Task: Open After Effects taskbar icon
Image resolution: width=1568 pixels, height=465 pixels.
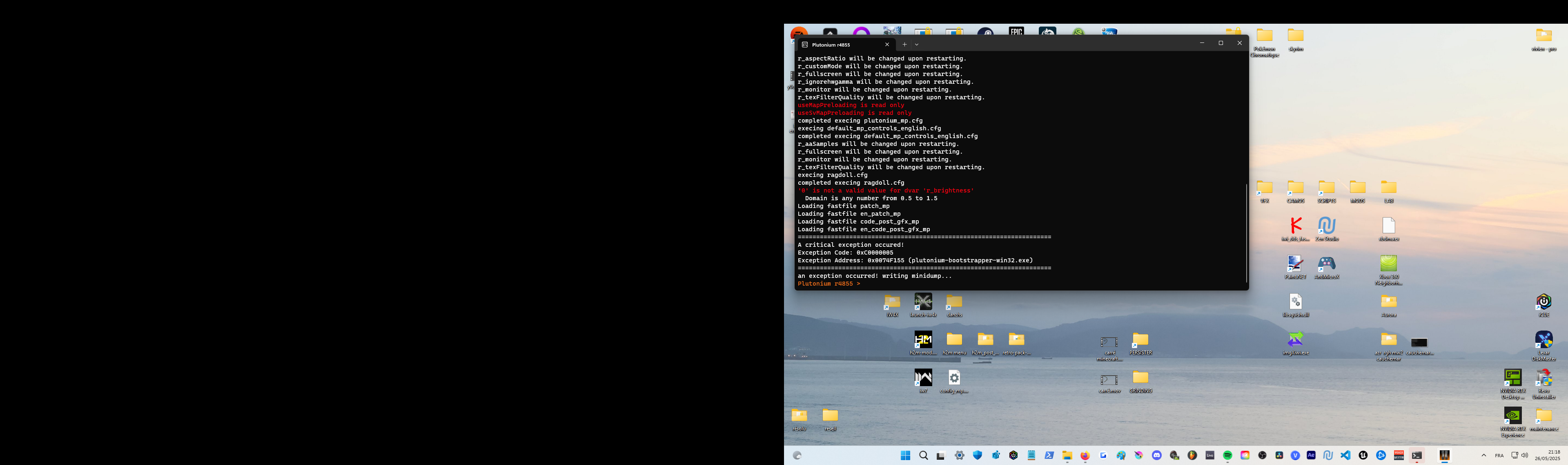Action: (1311, 455)
